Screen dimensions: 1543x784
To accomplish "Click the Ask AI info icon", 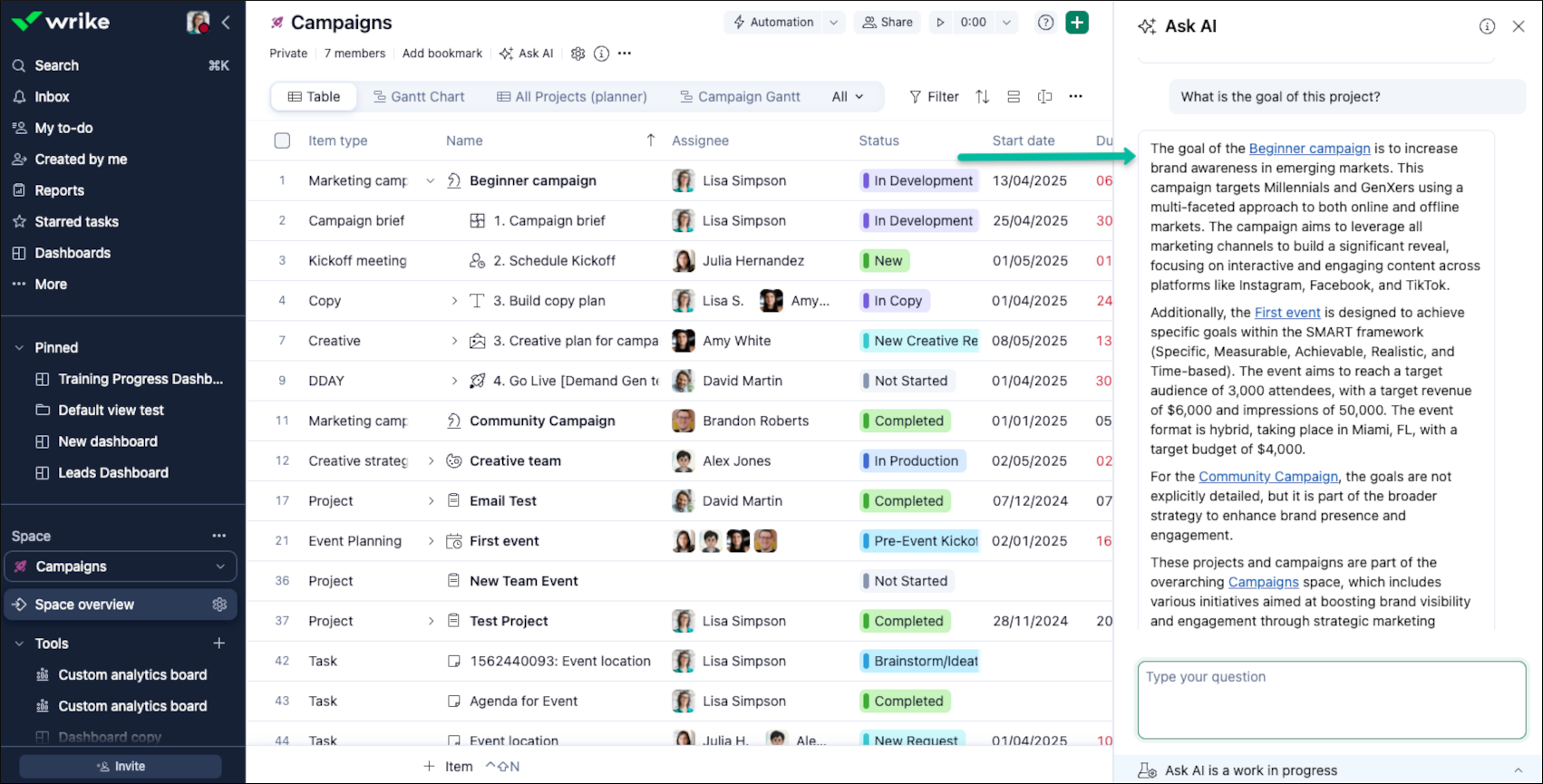I will 1487,26.
